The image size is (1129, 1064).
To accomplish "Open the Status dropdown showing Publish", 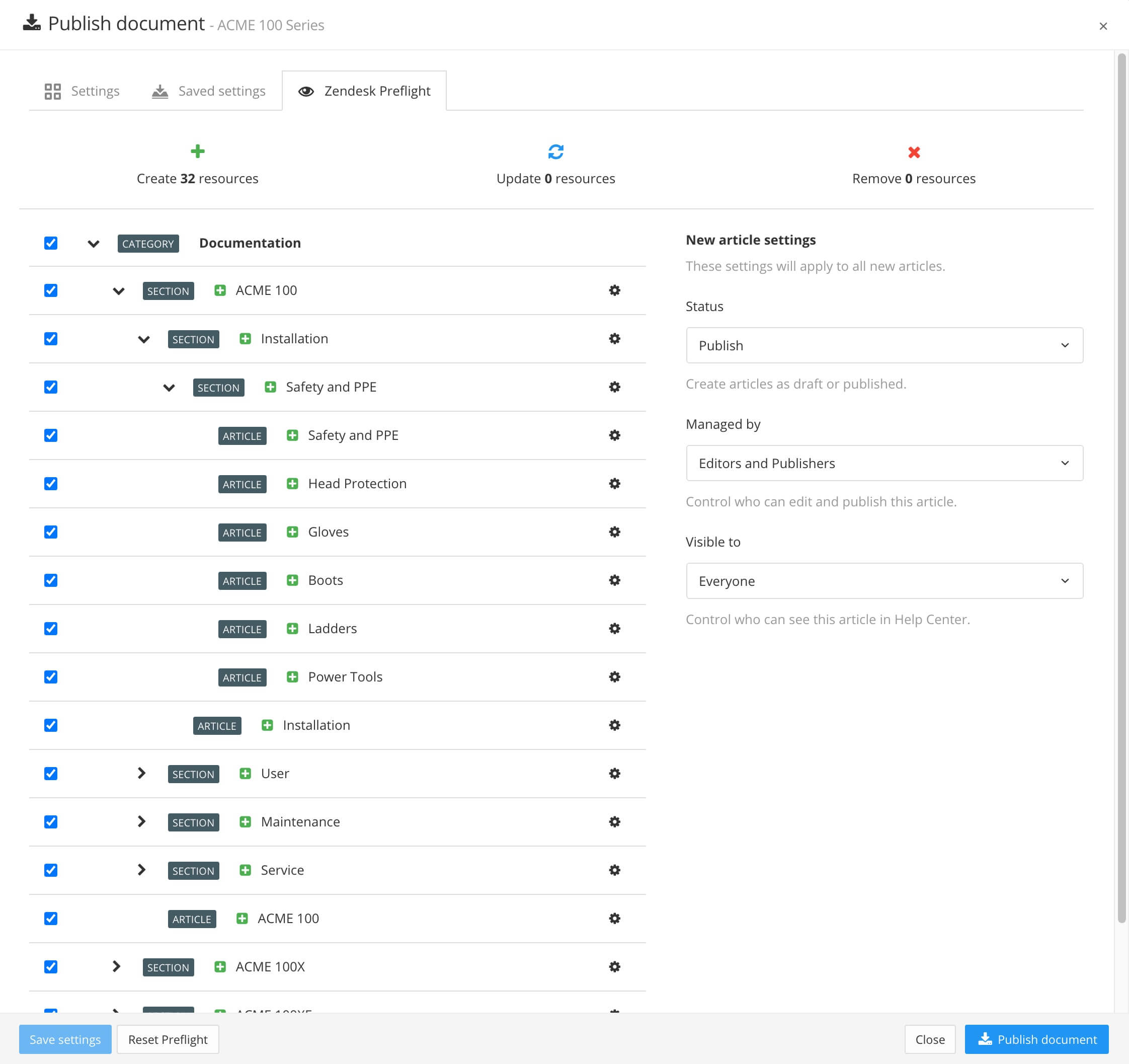I will tap(883, 345).
